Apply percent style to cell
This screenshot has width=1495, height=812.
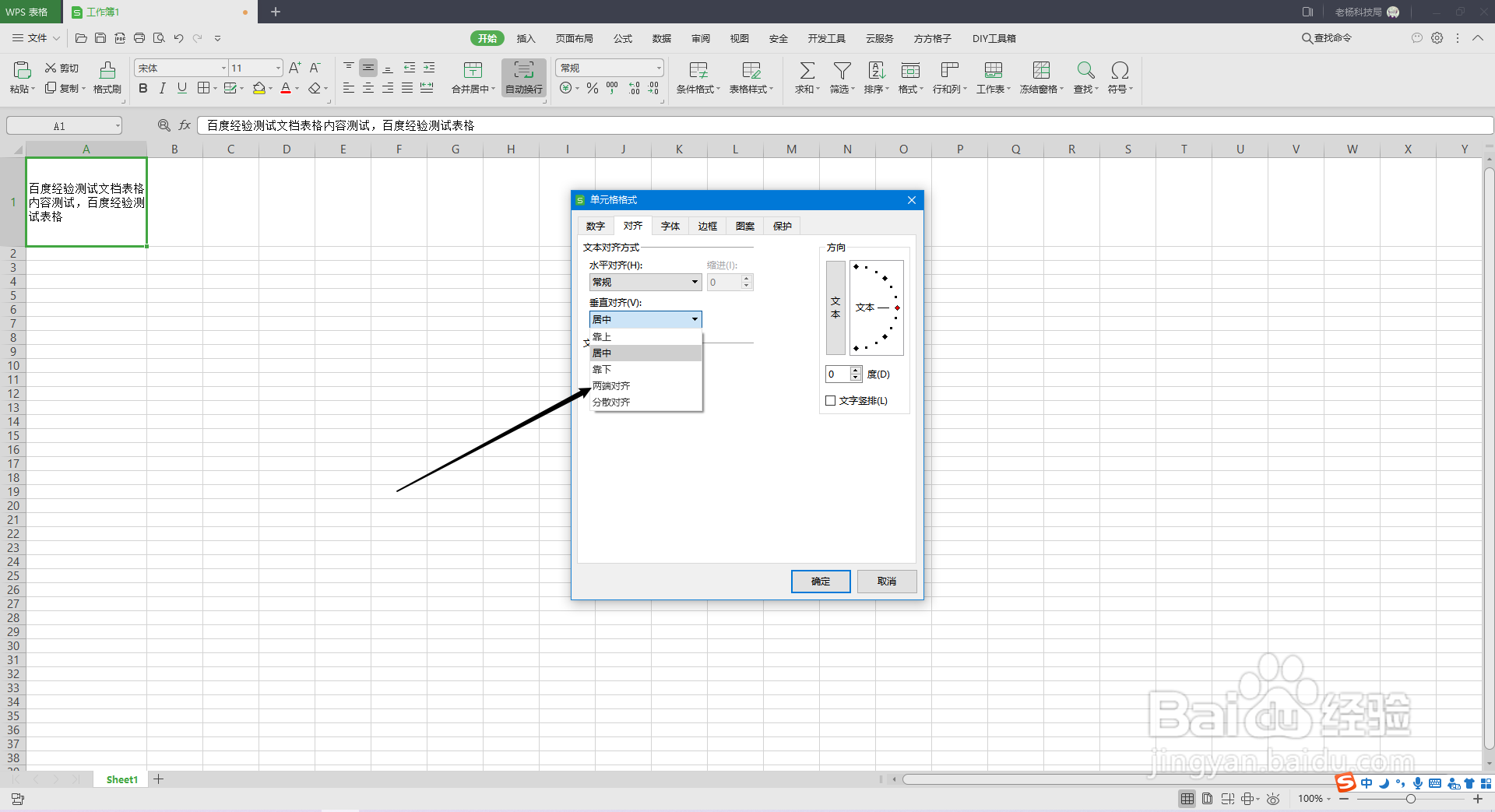click(593, 88)
